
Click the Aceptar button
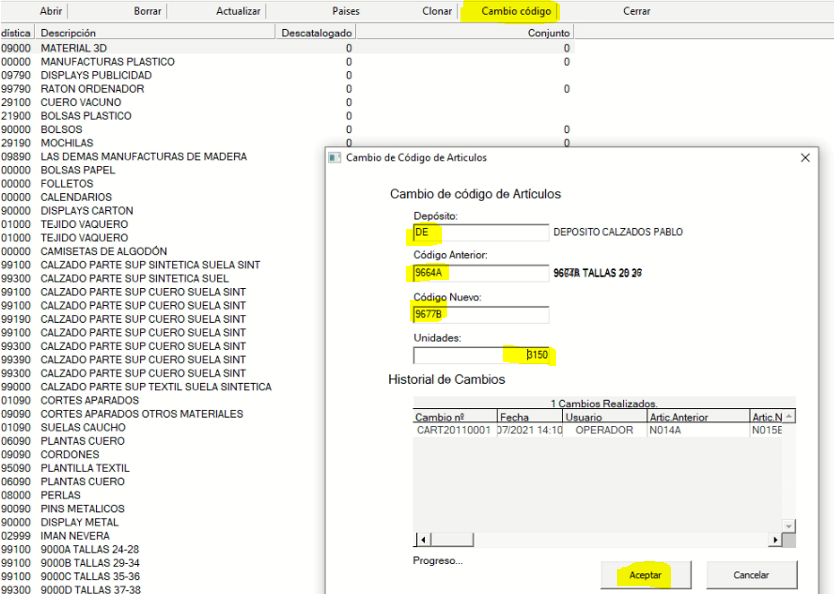point(645,576)
